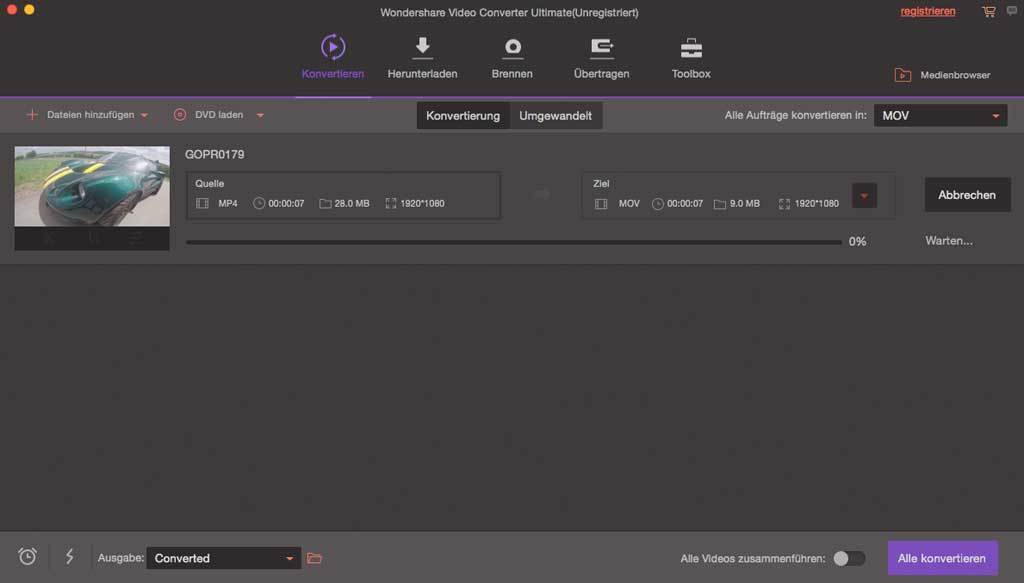Open the scheduler alarm clock icon
This screenshot has height=583, width=1024.
[27, 556]
